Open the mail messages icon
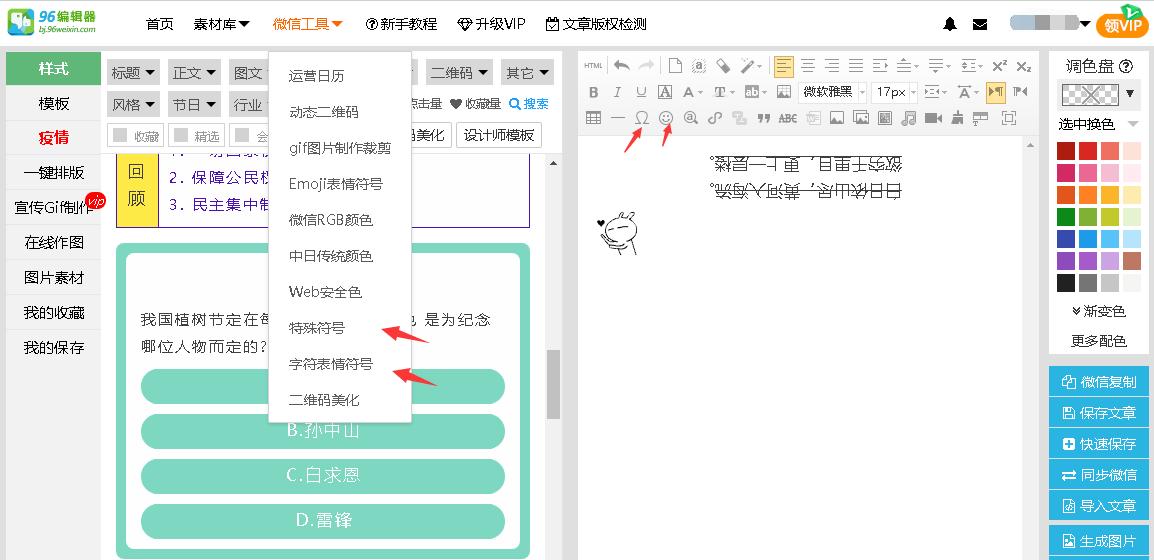 pos(980,24)
